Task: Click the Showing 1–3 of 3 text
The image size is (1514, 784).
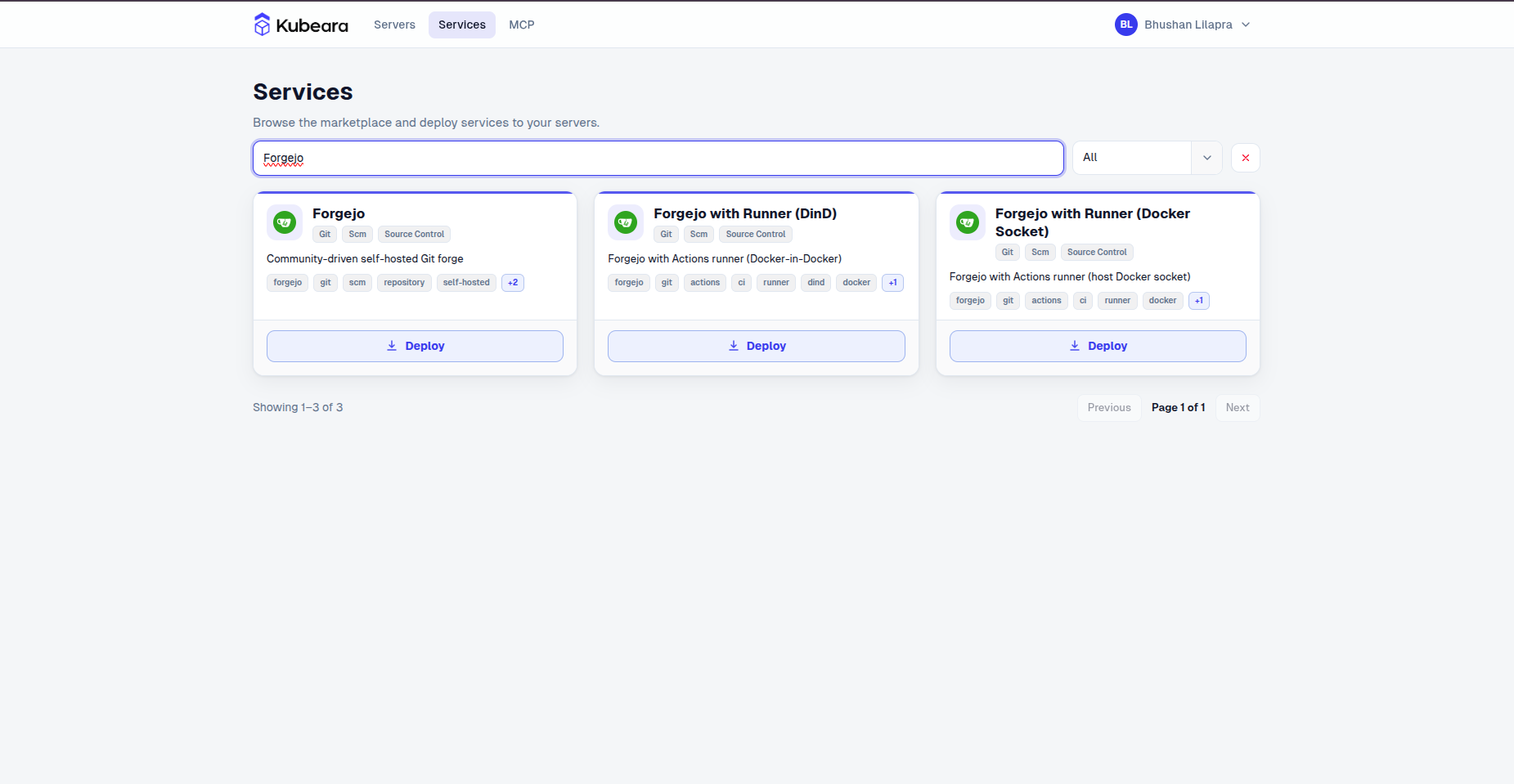Action: point(298,408)
